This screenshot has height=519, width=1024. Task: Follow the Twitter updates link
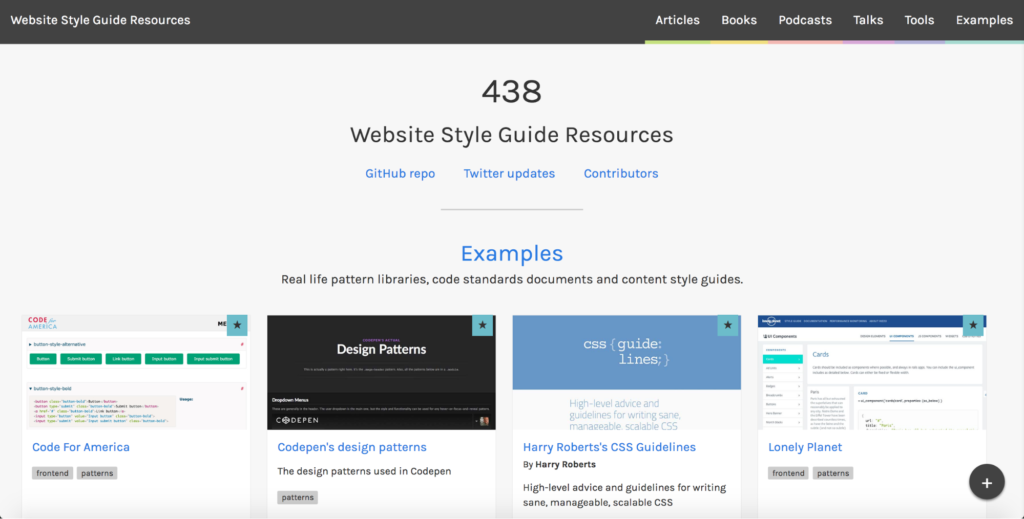click(x=509, y=173)
